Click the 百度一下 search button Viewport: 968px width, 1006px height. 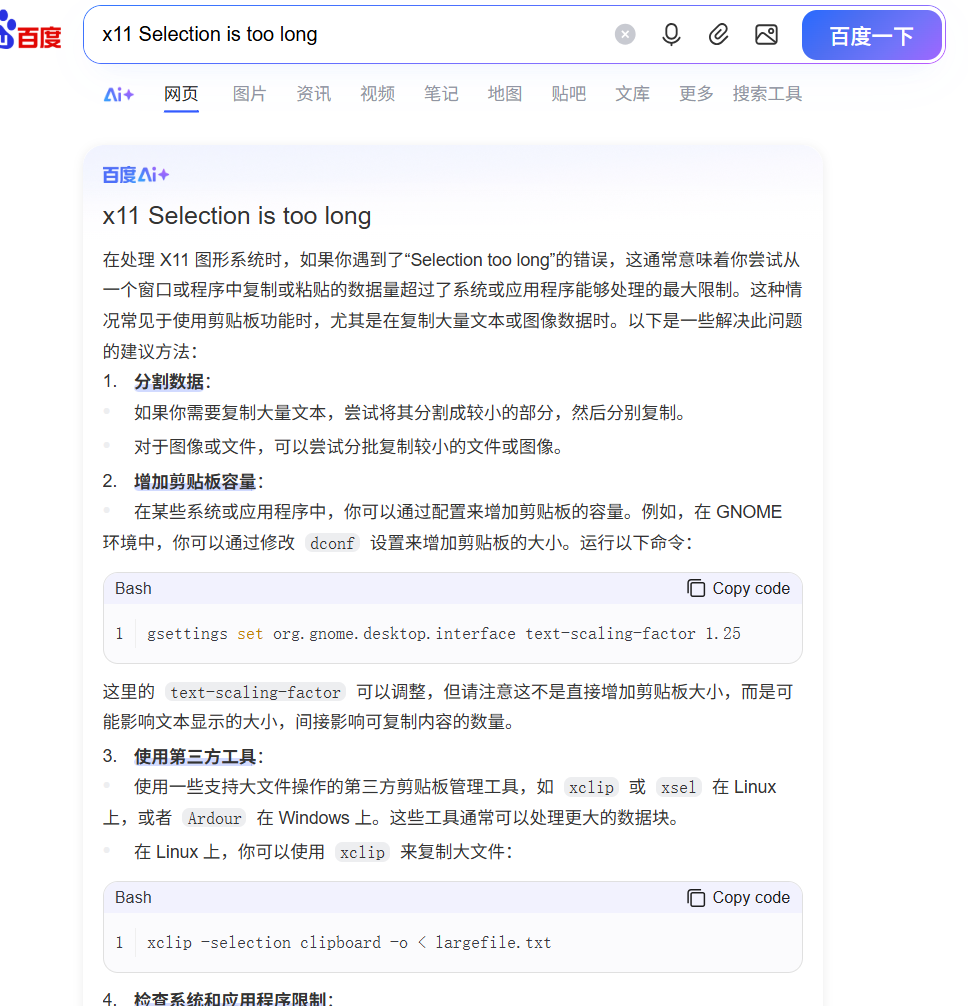(872, 35)
